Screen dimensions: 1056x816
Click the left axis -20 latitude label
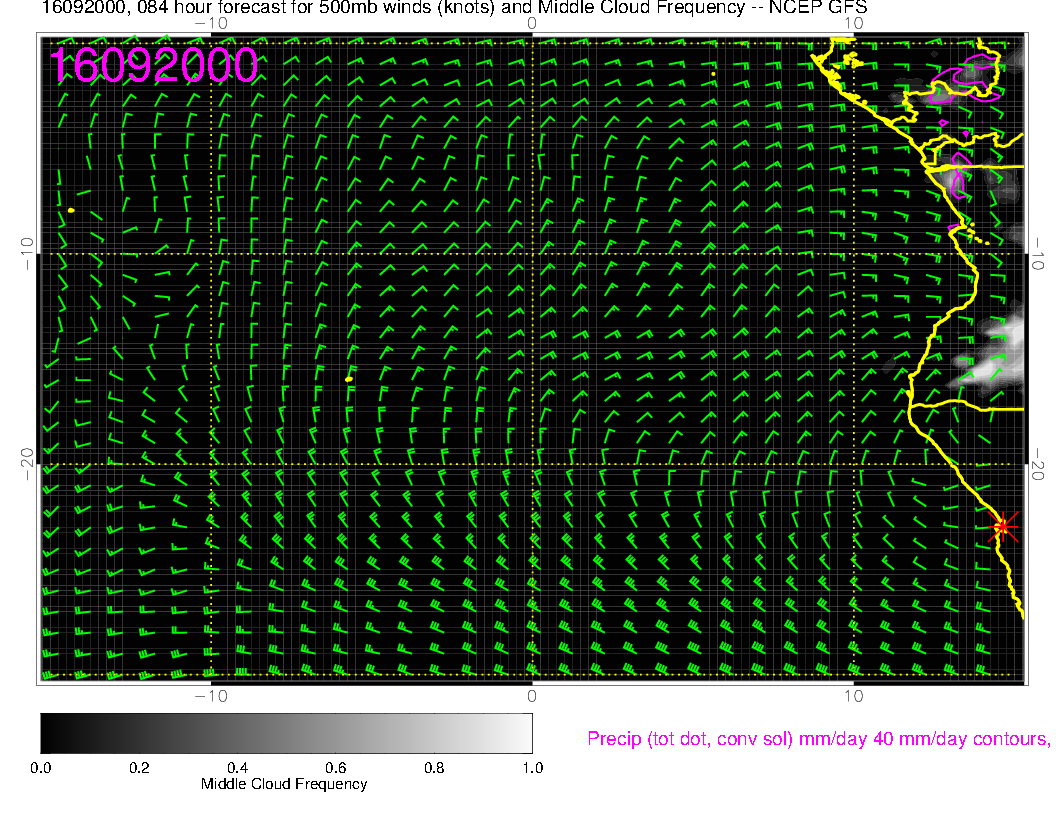pyautogui.click(x=27, y=465)
